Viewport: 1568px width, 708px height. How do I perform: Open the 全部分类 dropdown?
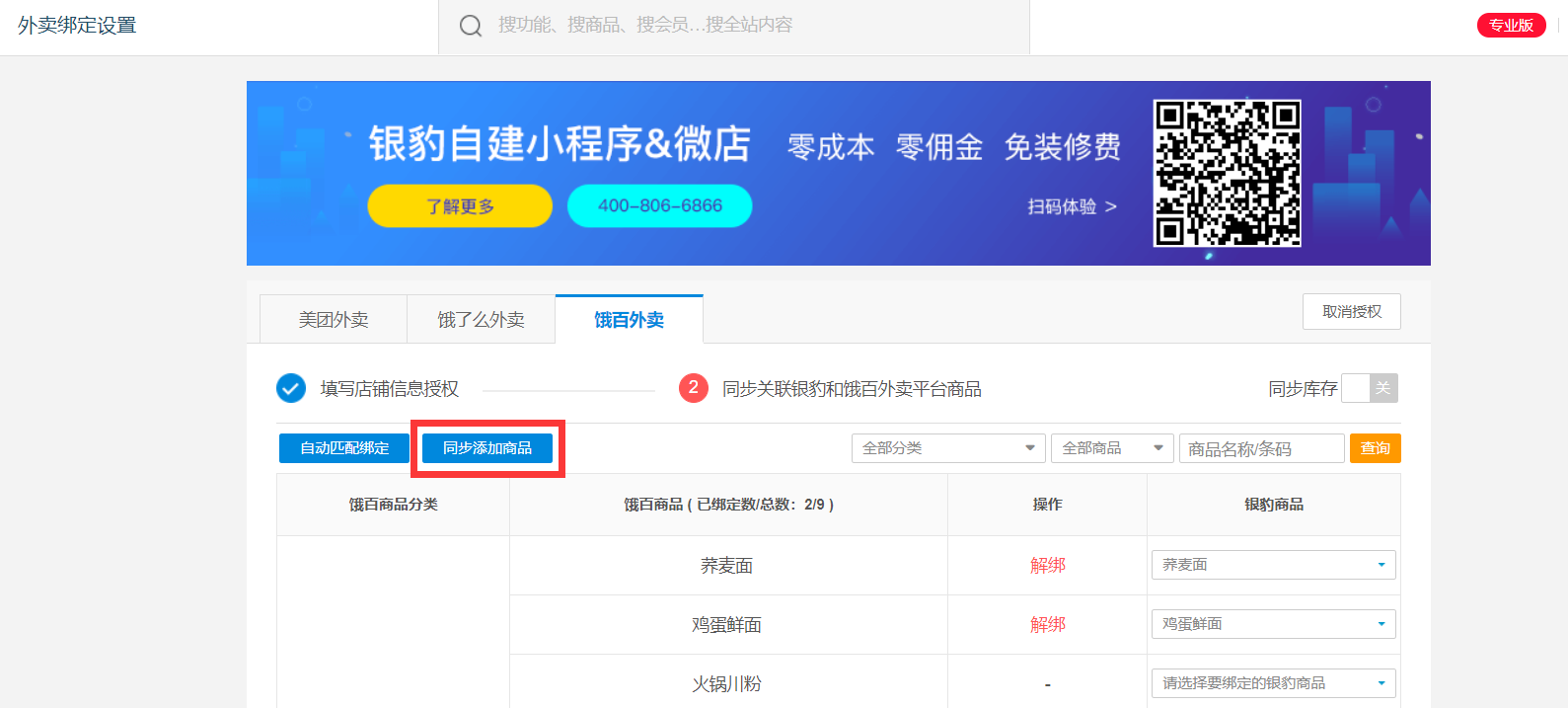947,448
